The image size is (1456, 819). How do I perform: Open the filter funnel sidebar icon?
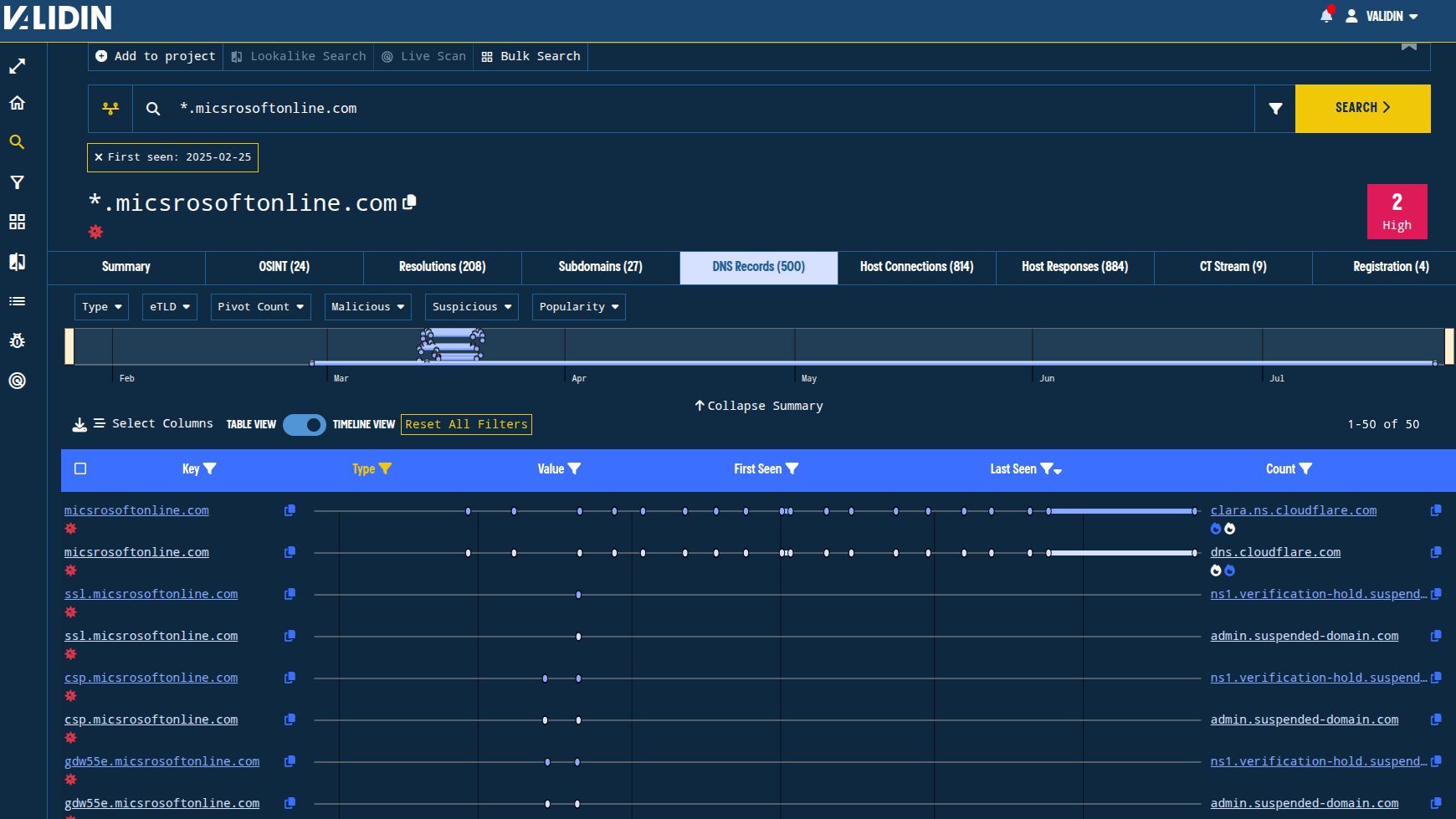[x=17, y=182]
